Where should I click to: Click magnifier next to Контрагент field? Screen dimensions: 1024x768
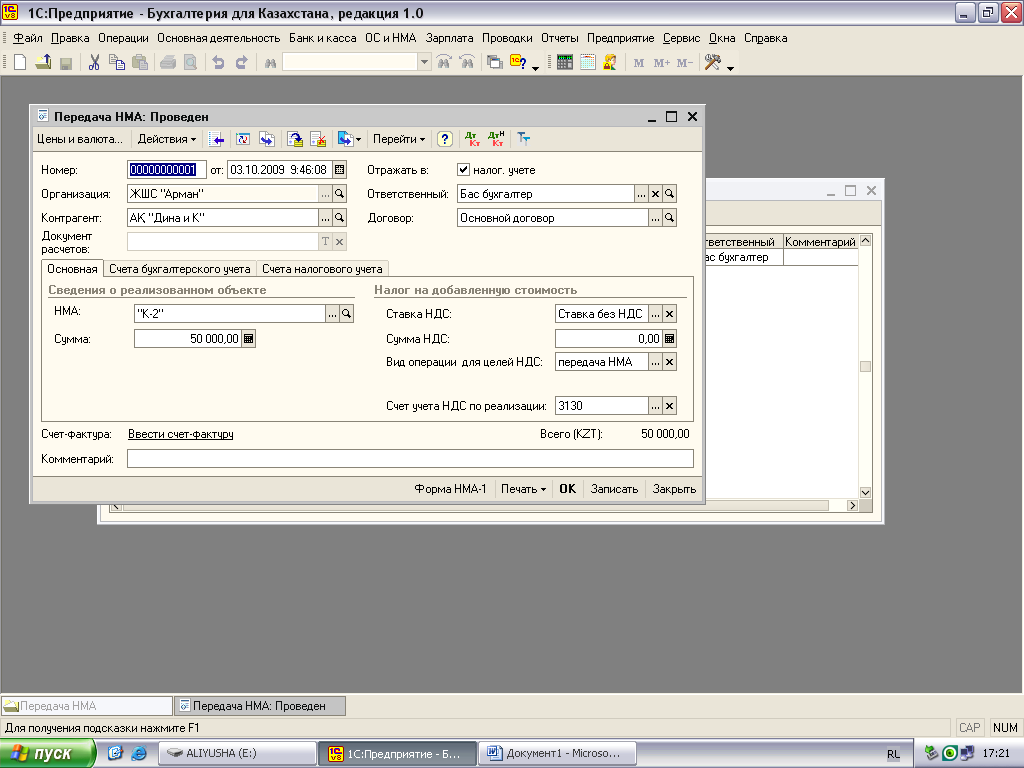tap(340, 217)
